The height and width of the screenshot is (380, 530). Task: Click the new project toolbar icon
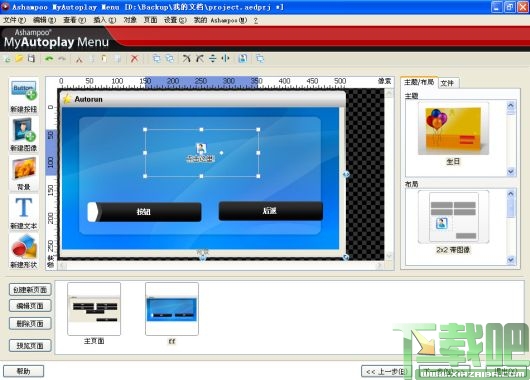coord(7,59)
